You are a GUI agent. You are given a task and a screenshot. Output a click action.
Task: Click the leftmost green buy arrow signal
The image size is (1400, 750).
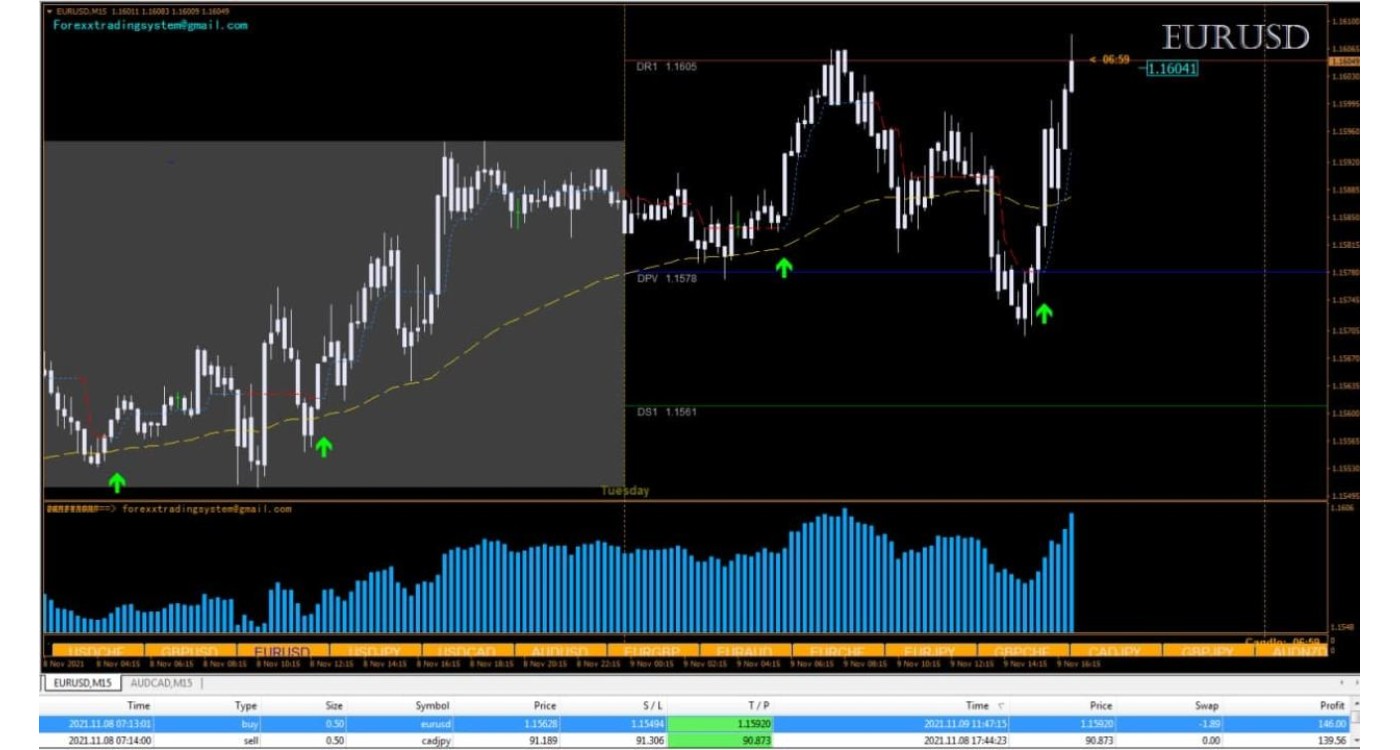click(x=117, y=483)
